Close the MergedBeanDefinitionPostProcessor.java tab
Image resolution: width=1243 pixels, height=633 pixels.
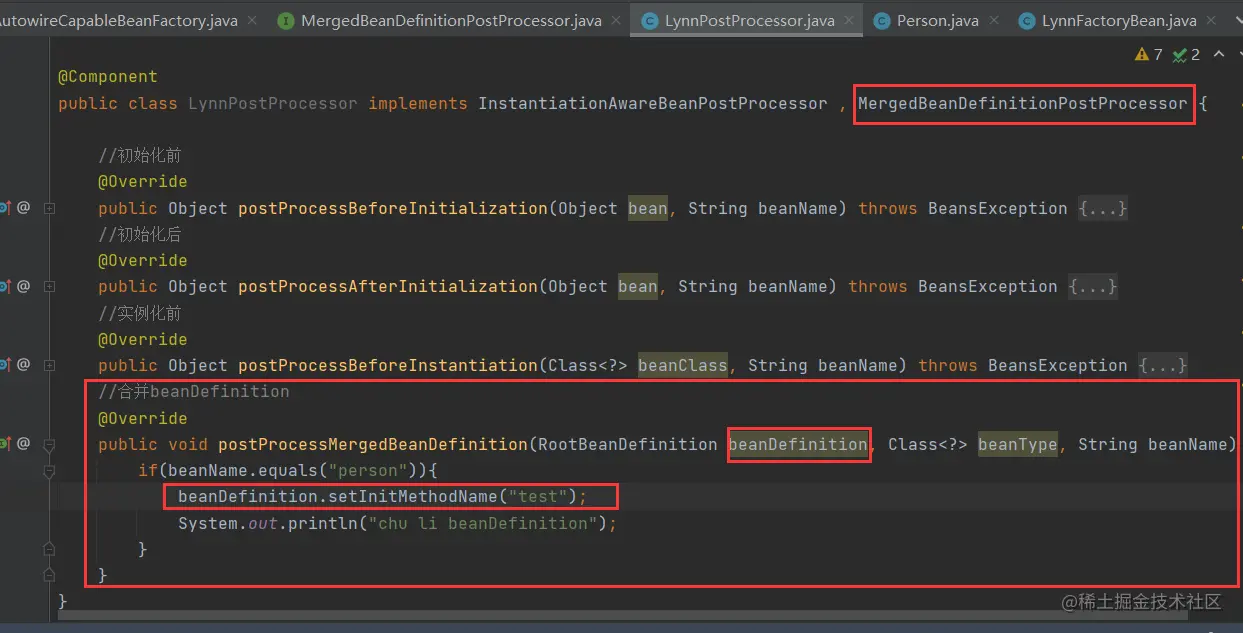coord(614,20)
